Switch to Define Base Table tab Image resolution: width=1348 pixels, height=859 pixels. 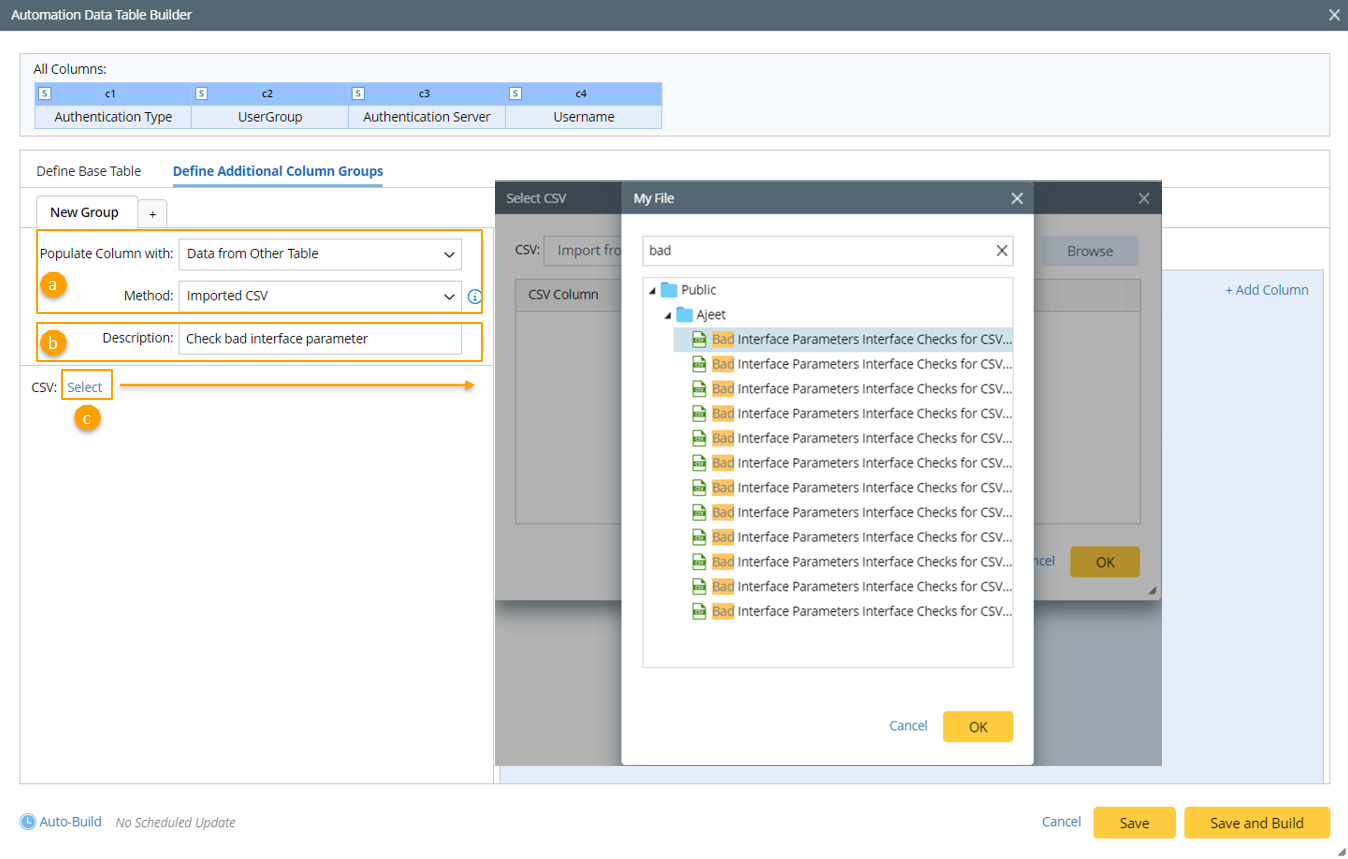[89, 171]
